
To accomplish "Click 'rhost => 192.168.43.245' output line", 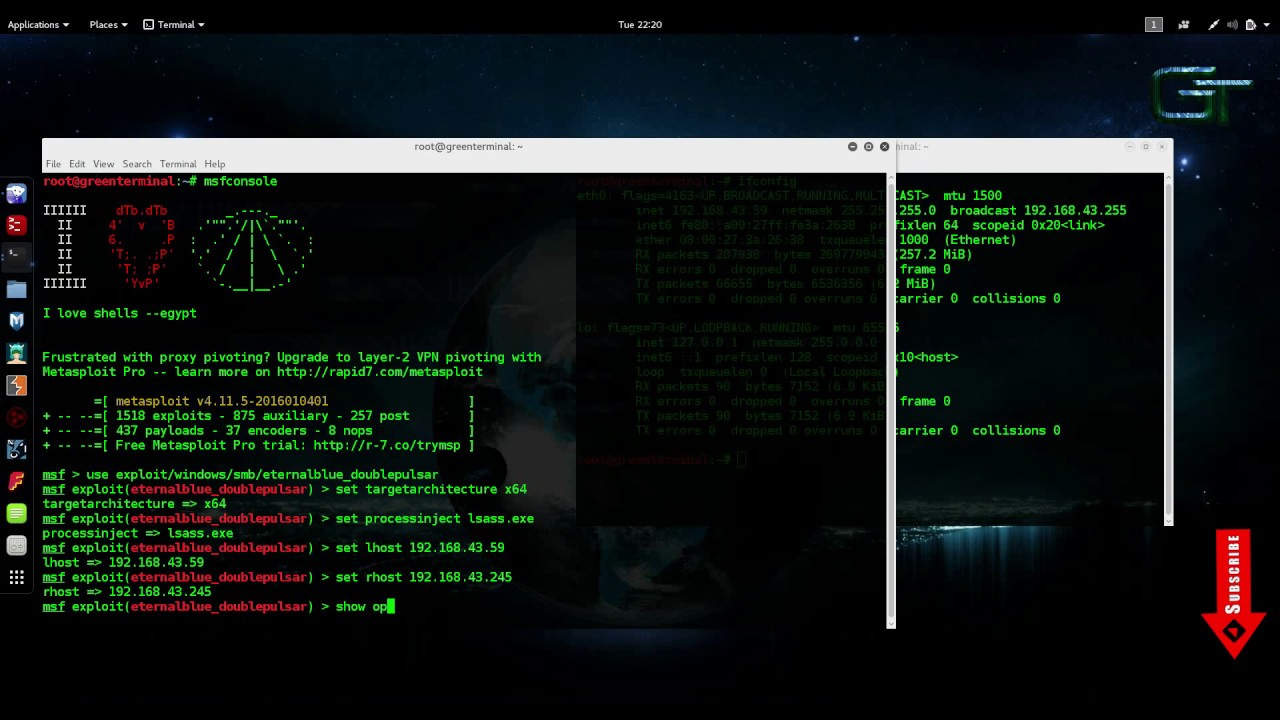I will coord(127,592).
